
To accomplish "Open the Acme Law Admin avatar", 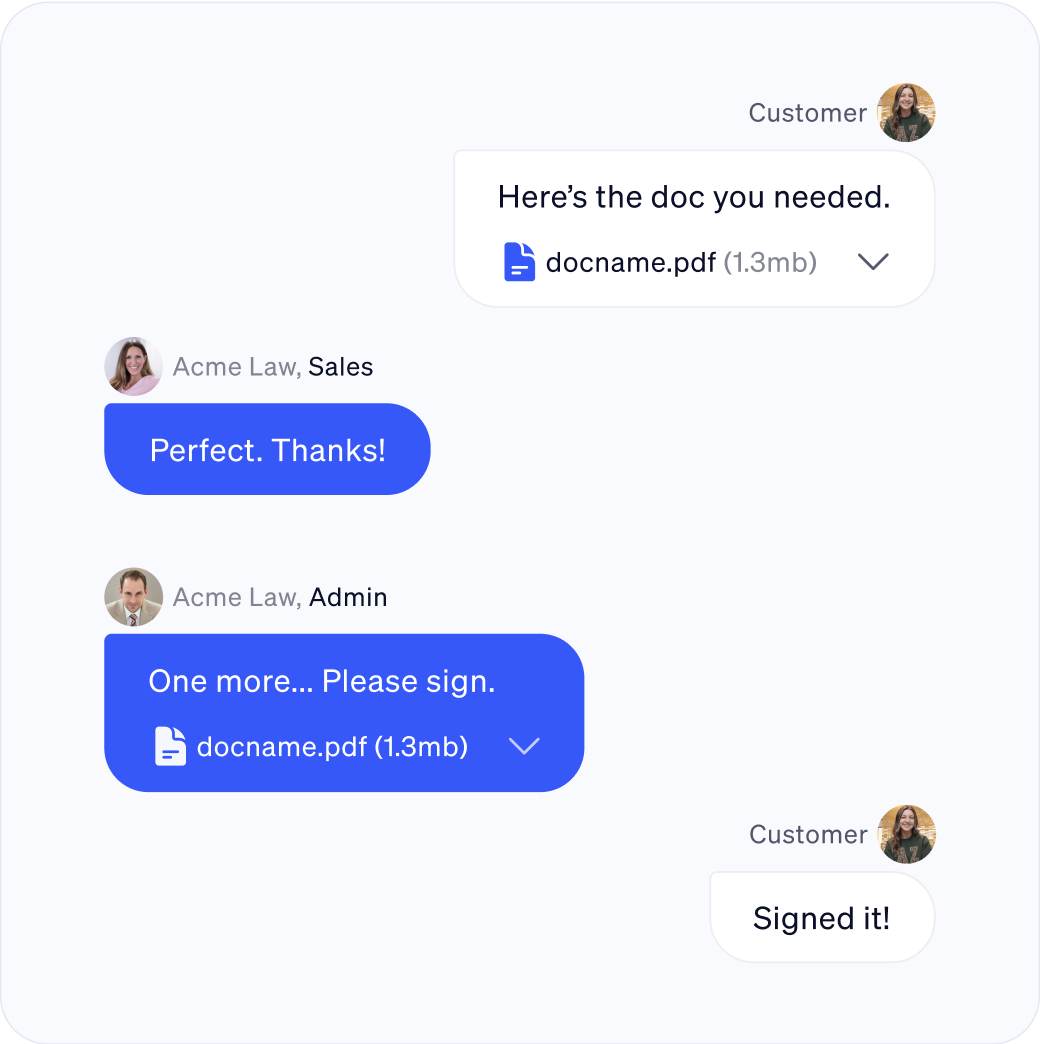I will [x=134, y=597].
